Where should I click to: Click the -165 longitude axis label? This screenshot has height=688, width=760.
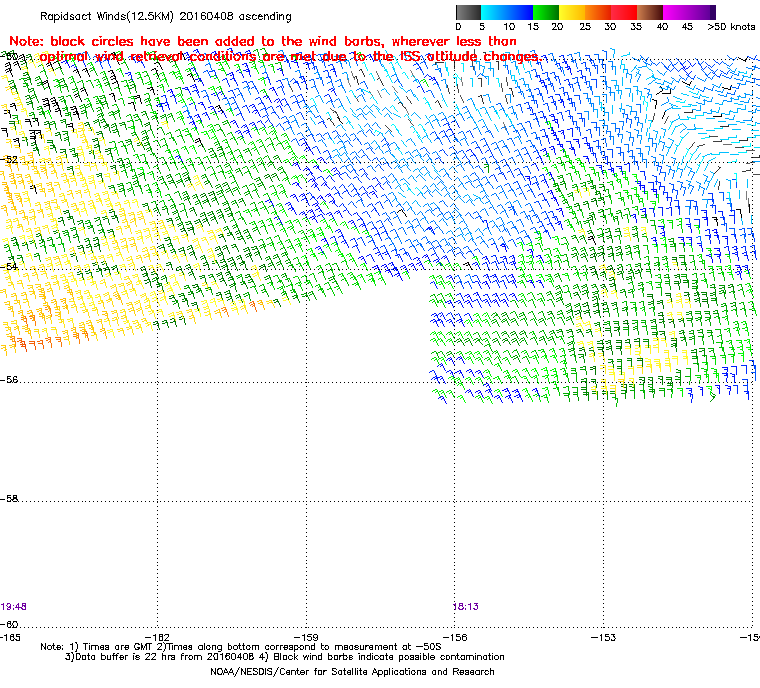11,637
